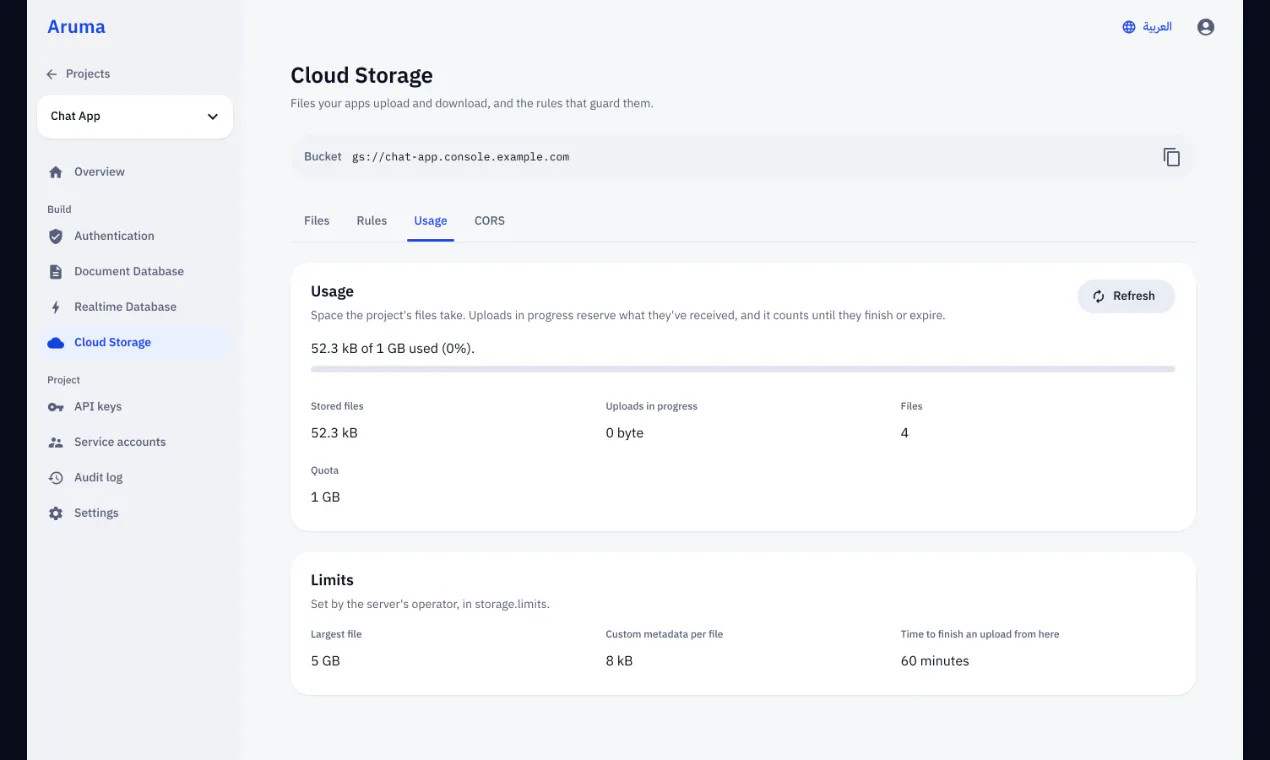Screen dimensions: 1270x760
Task: Click the Service accounts people icon
Action: click(56, 442)
